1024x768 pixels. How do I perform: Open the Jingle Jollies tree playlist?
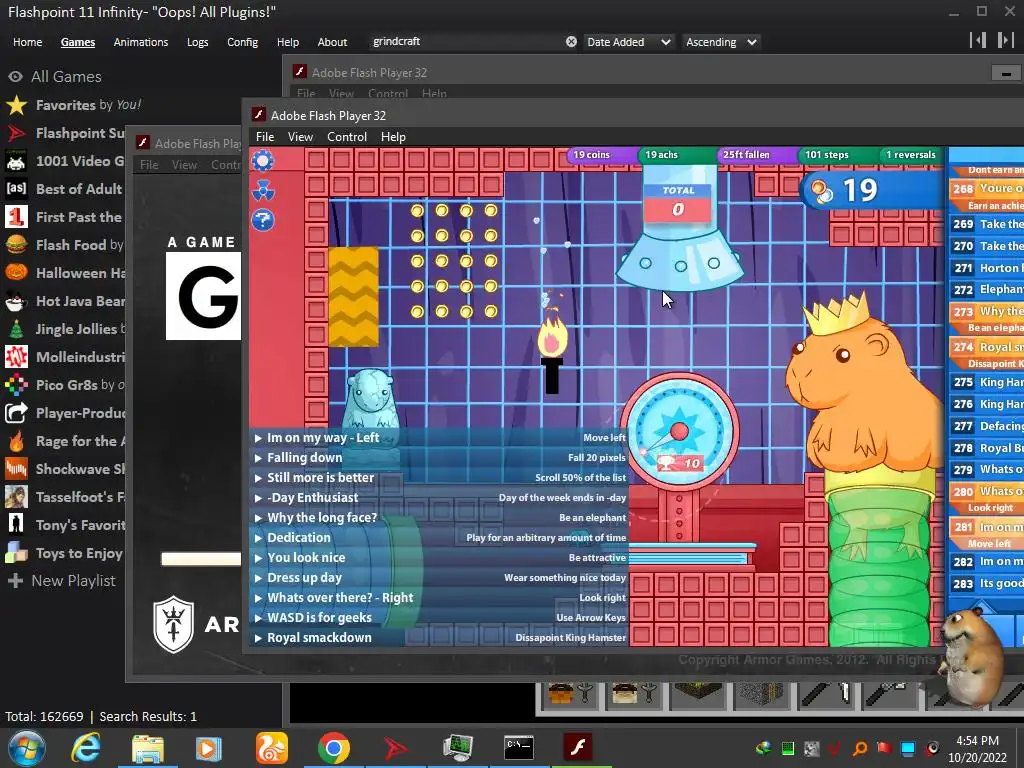(16, 329)
